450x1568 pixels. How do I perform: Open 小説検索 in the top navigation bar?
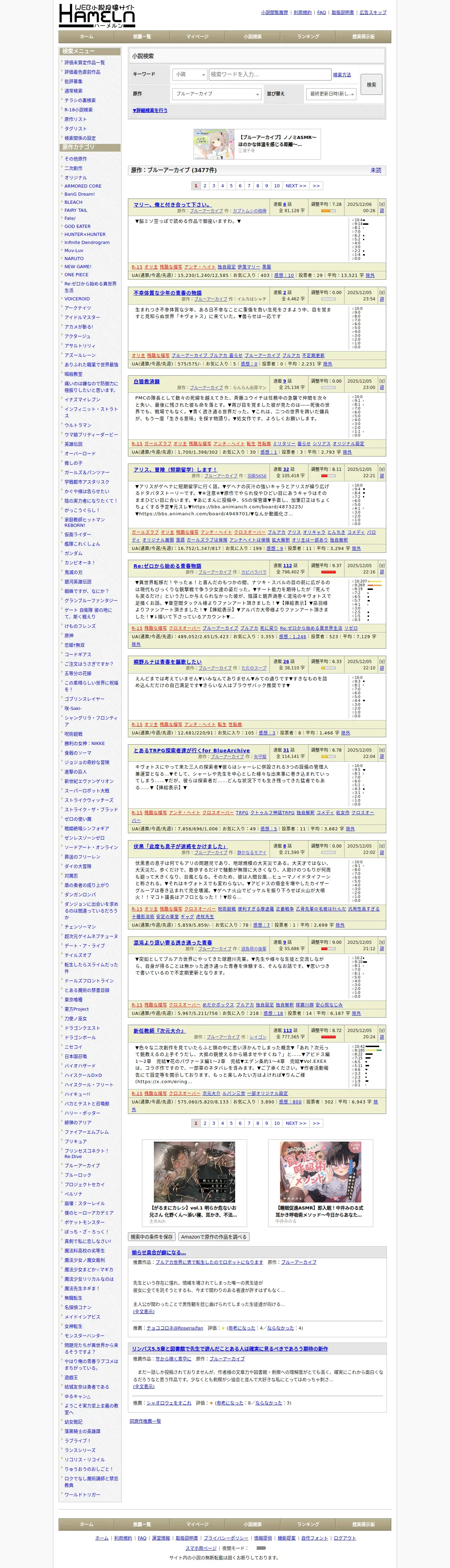pos(252,36)
